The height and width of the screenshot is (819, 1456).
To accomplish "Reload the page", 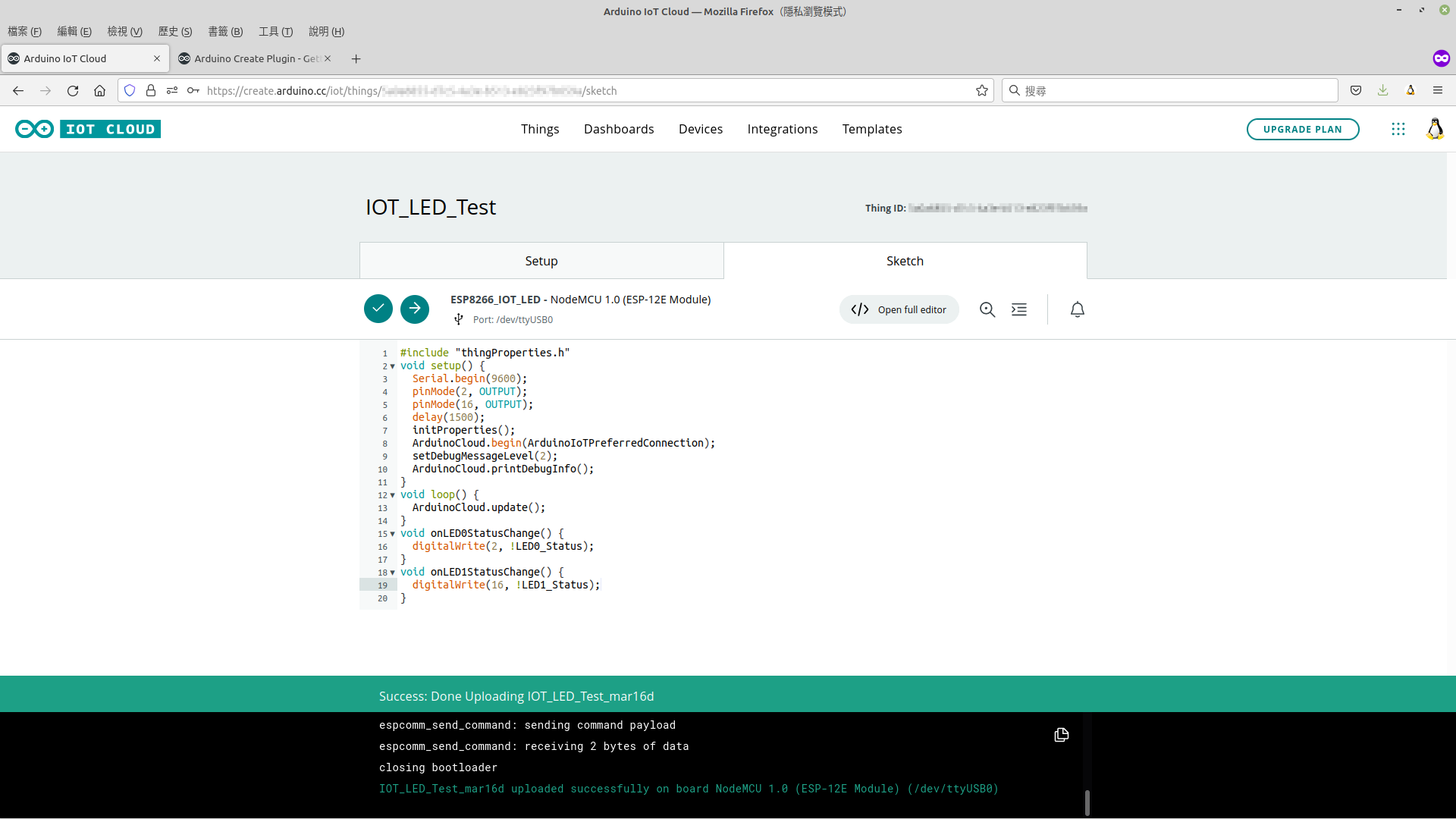I will click(x=73, y=90).
